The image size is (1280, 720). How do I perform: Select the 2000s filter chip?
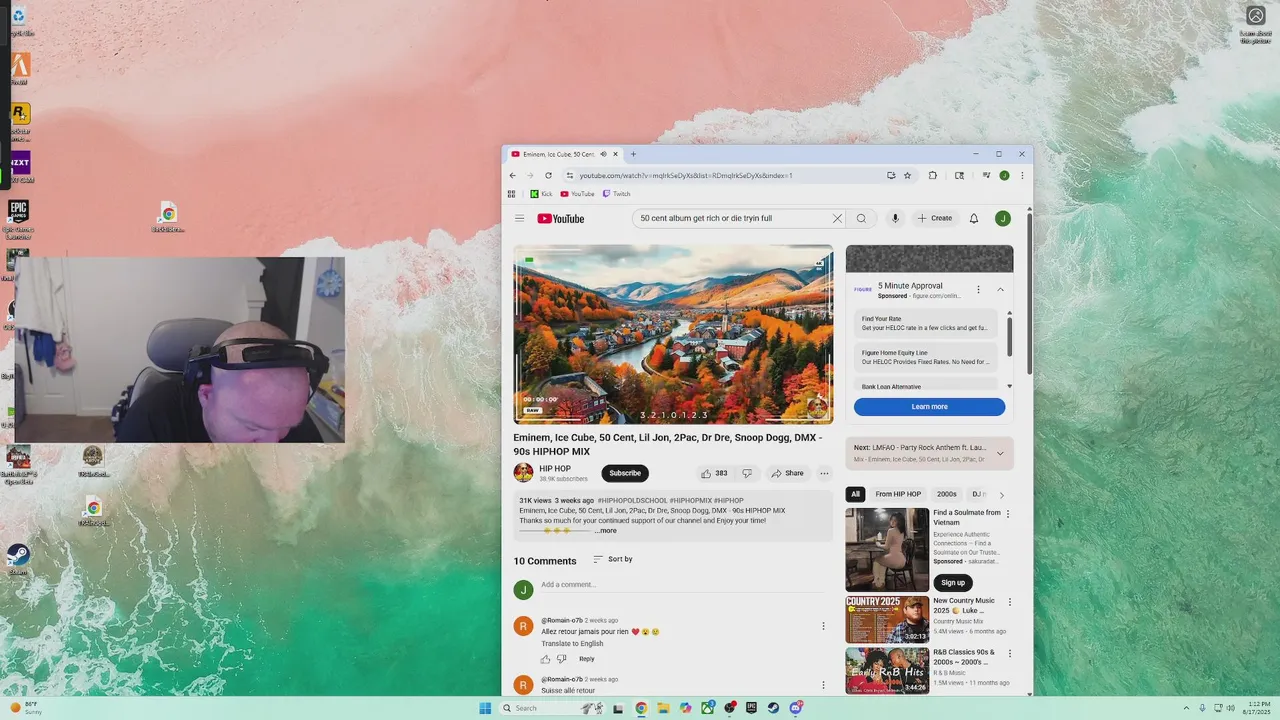pyautogui.click(x=947, y=494)
